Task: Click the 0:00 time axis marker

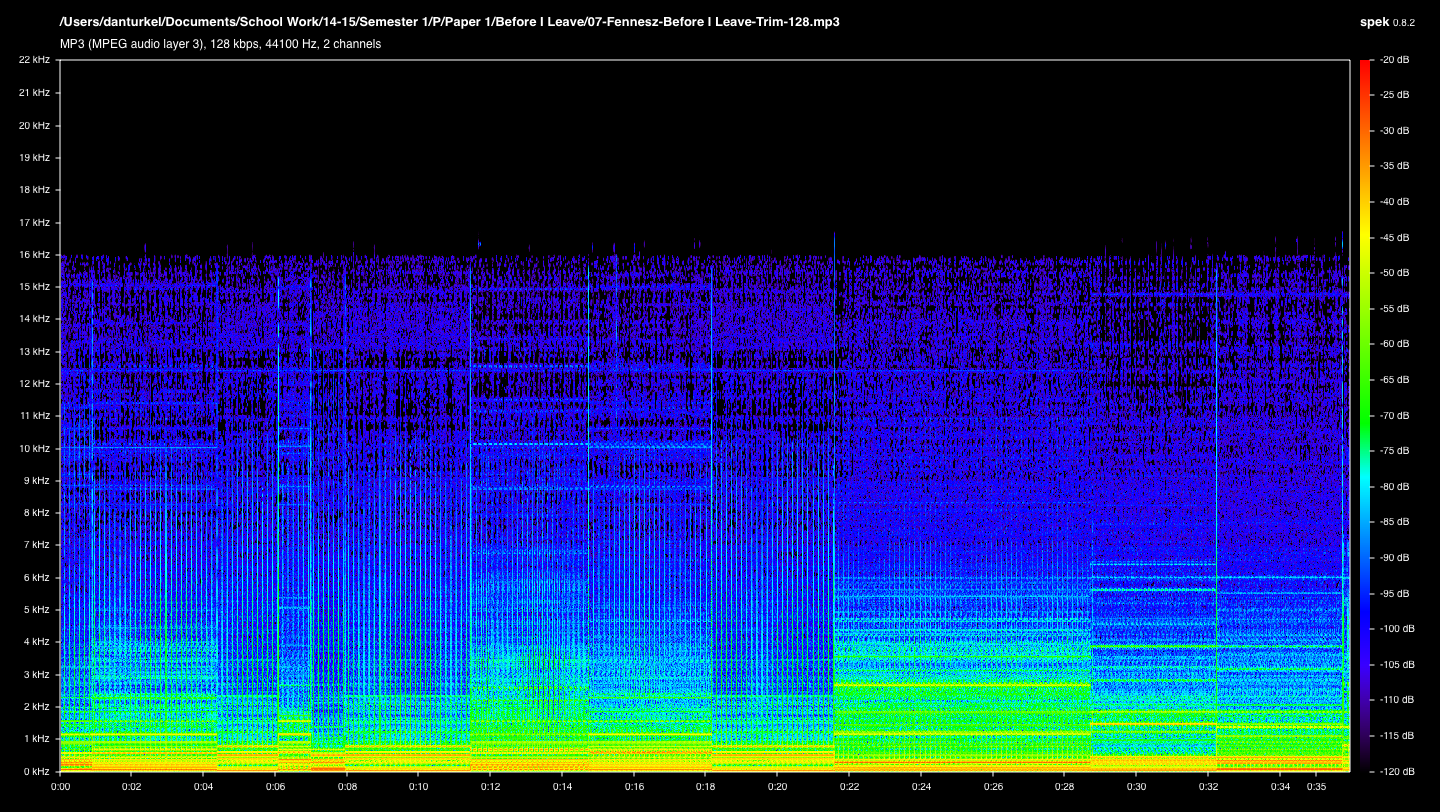Action: (60, 787)
